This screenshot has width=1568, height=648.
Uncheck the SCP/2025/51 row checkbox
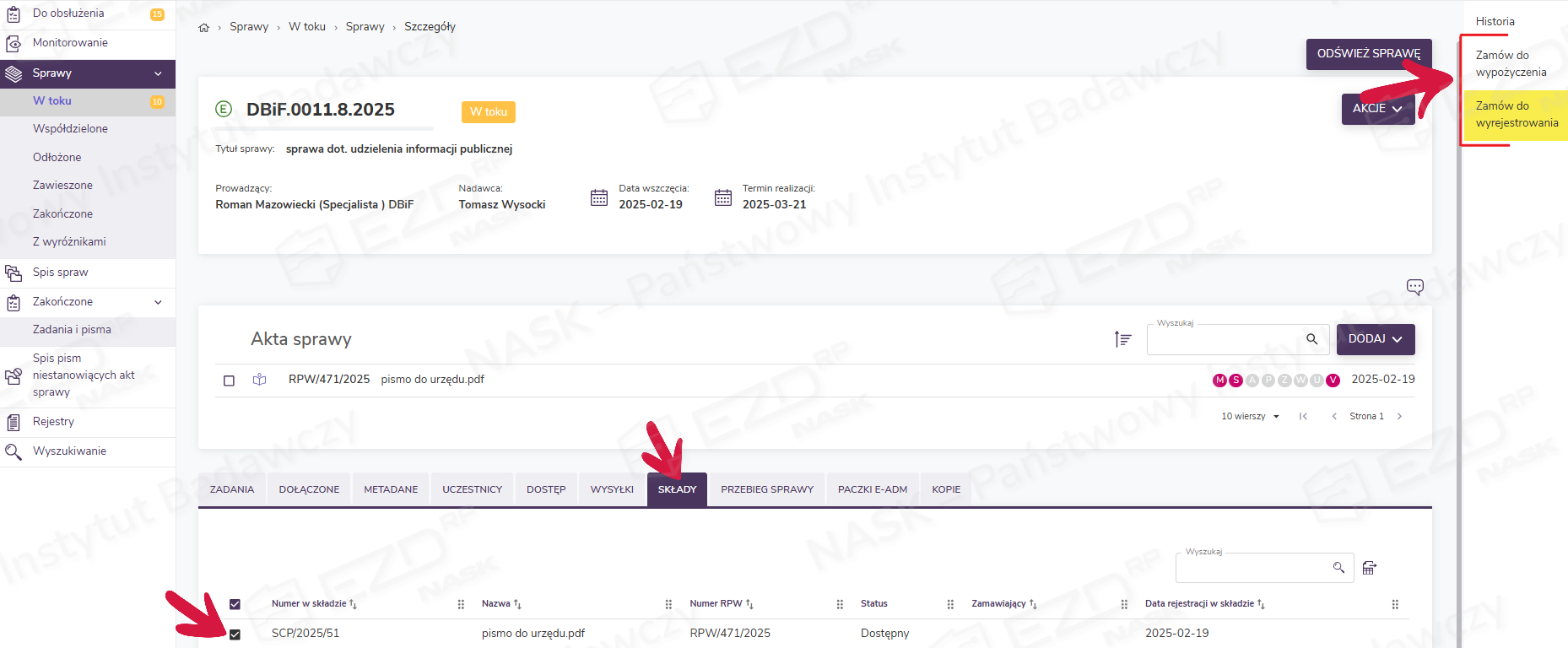click(235, 634)
